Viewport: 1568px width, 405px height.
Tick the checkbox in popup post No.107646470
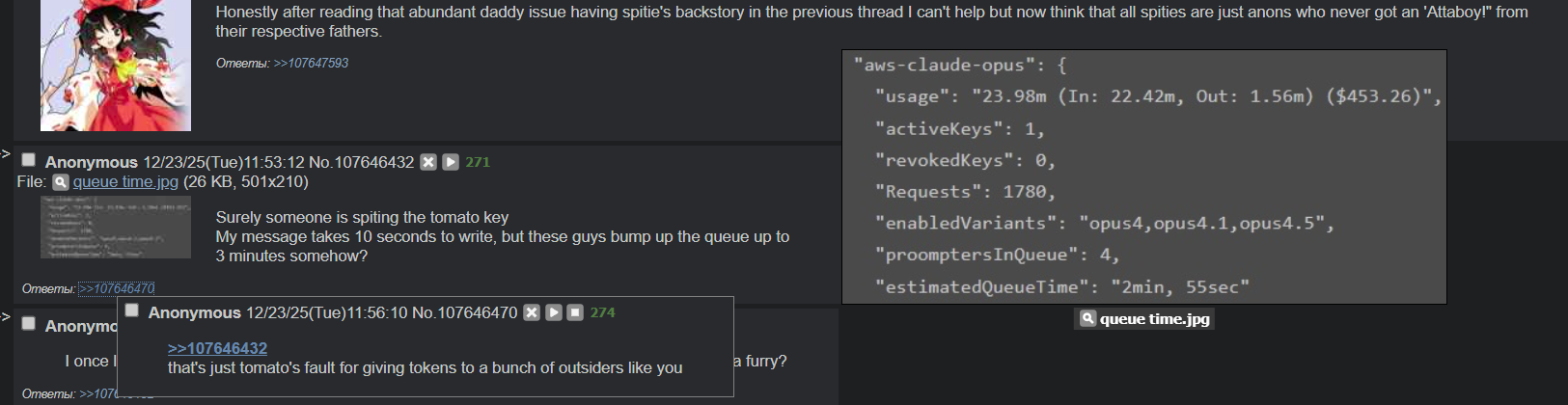[132, 310]
